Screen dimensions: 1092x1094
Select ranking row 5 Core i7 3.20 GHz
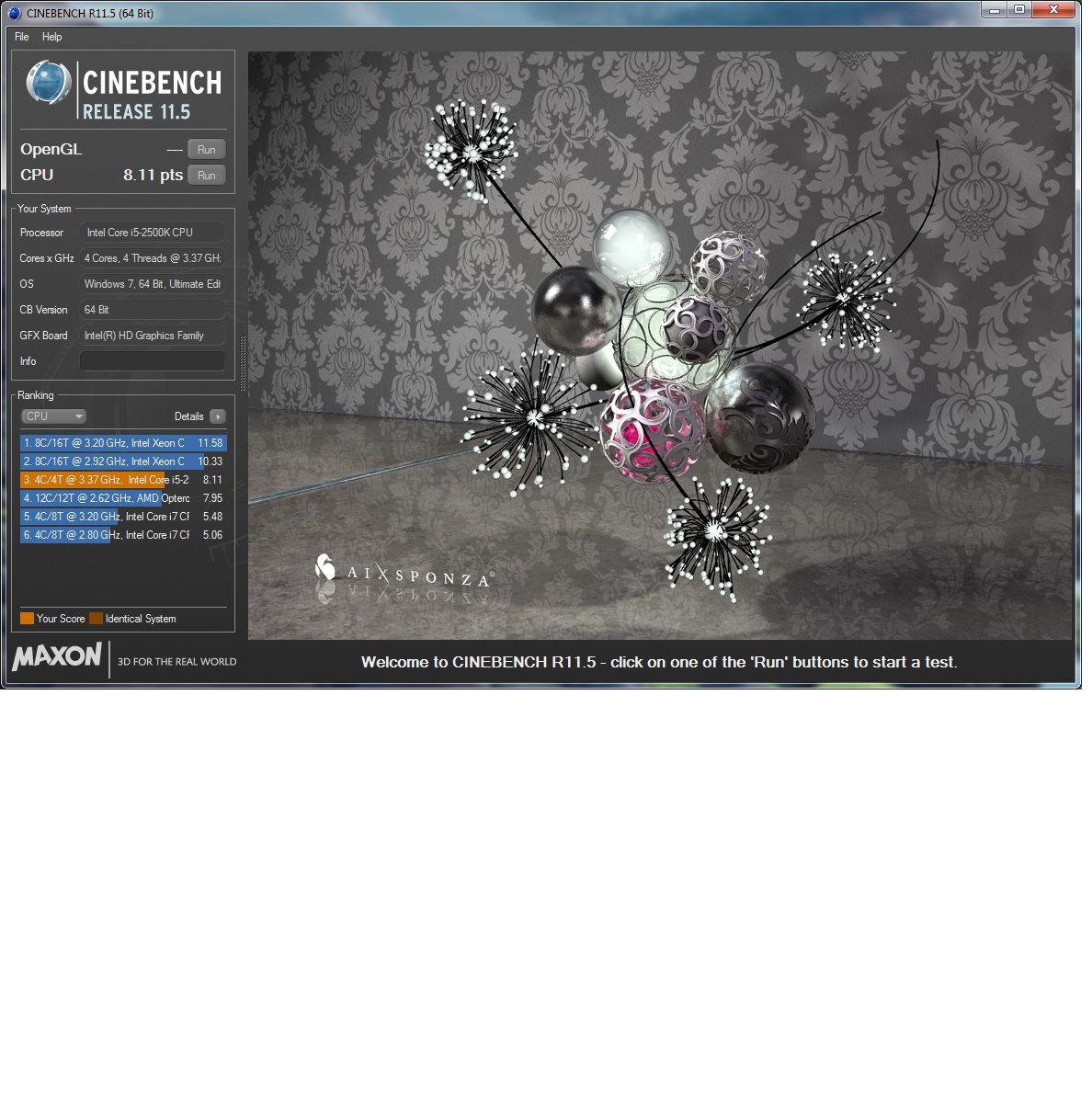click(x=123, y=517)
